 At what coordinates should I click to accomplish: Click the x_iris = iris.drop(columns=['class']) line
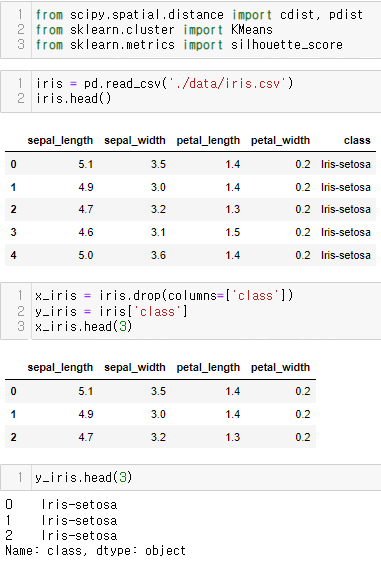pos(164,296)
